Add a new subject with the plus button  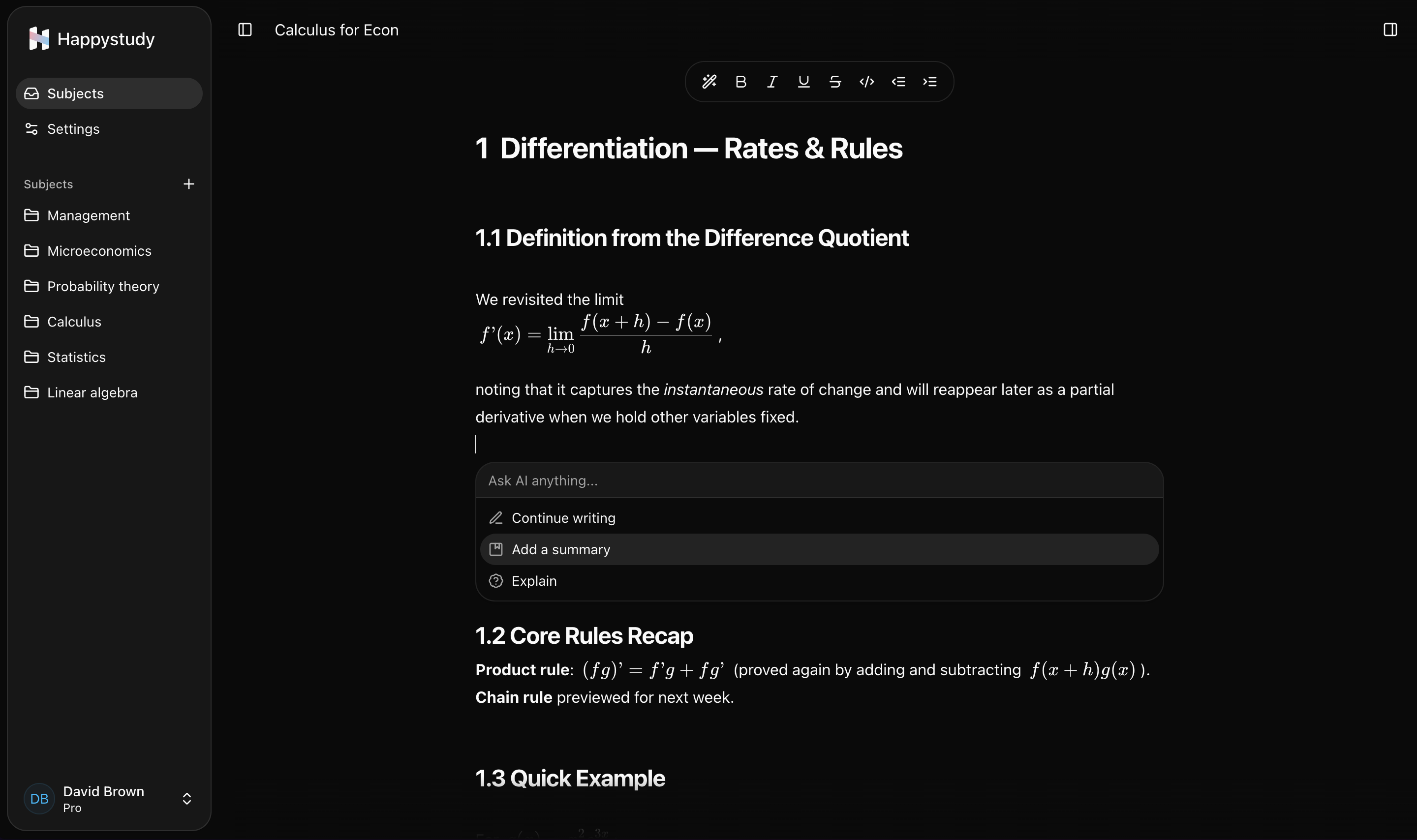(188, 183)
